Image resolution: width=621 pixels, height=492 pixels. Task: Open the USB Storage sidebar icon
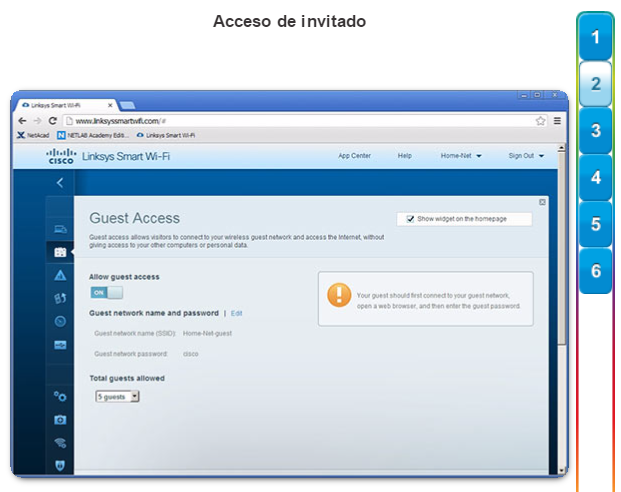coord(60,345)
